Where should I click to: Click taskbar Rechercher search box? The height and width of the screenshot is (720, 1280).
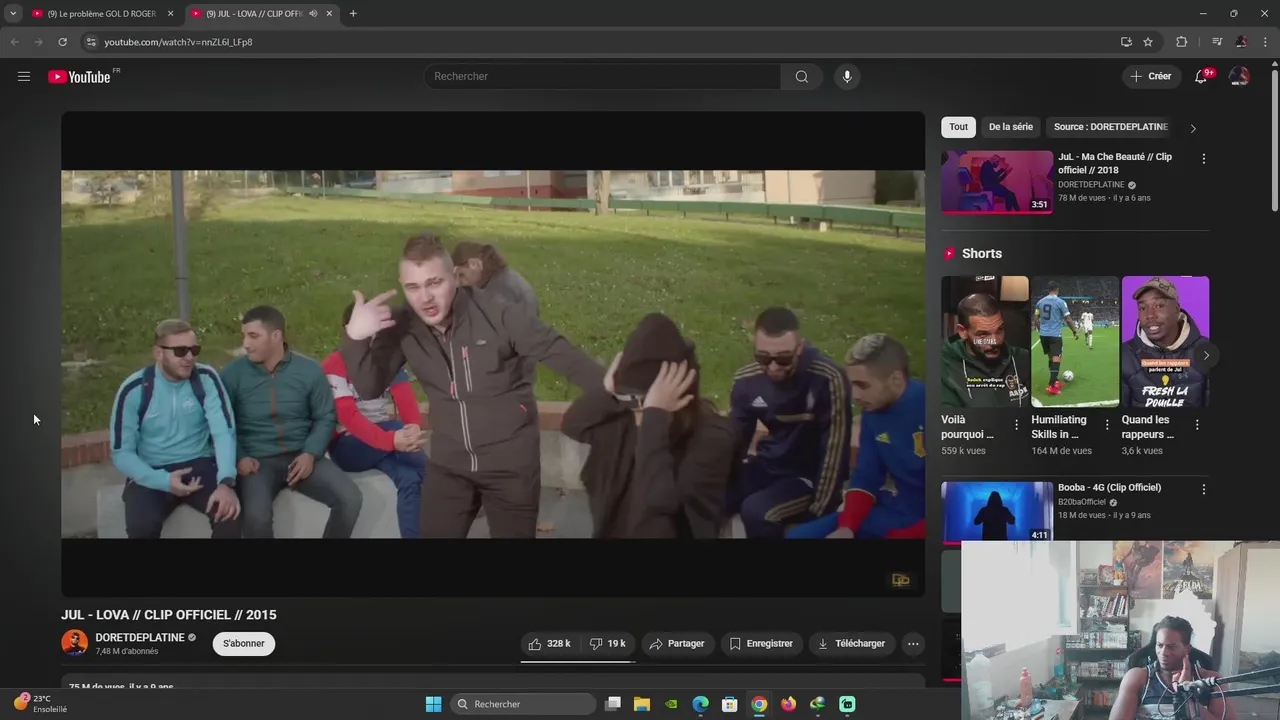[x=523, y=704]
